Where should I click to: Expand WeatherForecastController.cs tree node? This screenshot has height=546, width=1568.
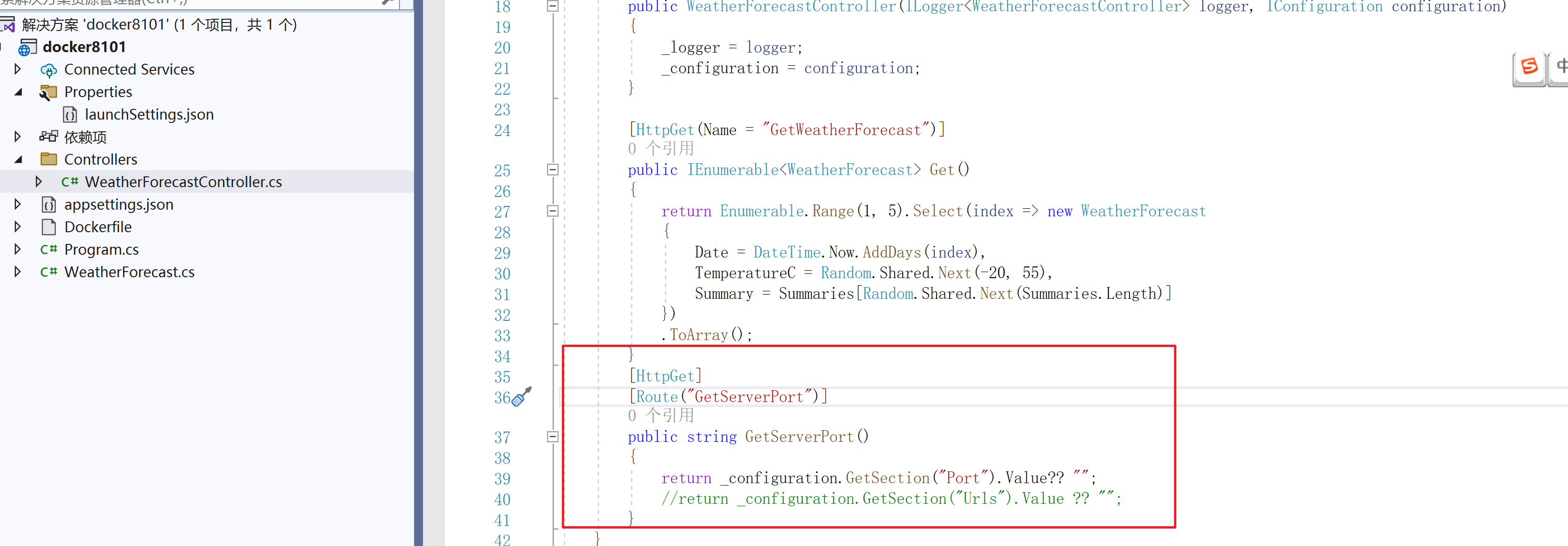[x=39, y=182]
